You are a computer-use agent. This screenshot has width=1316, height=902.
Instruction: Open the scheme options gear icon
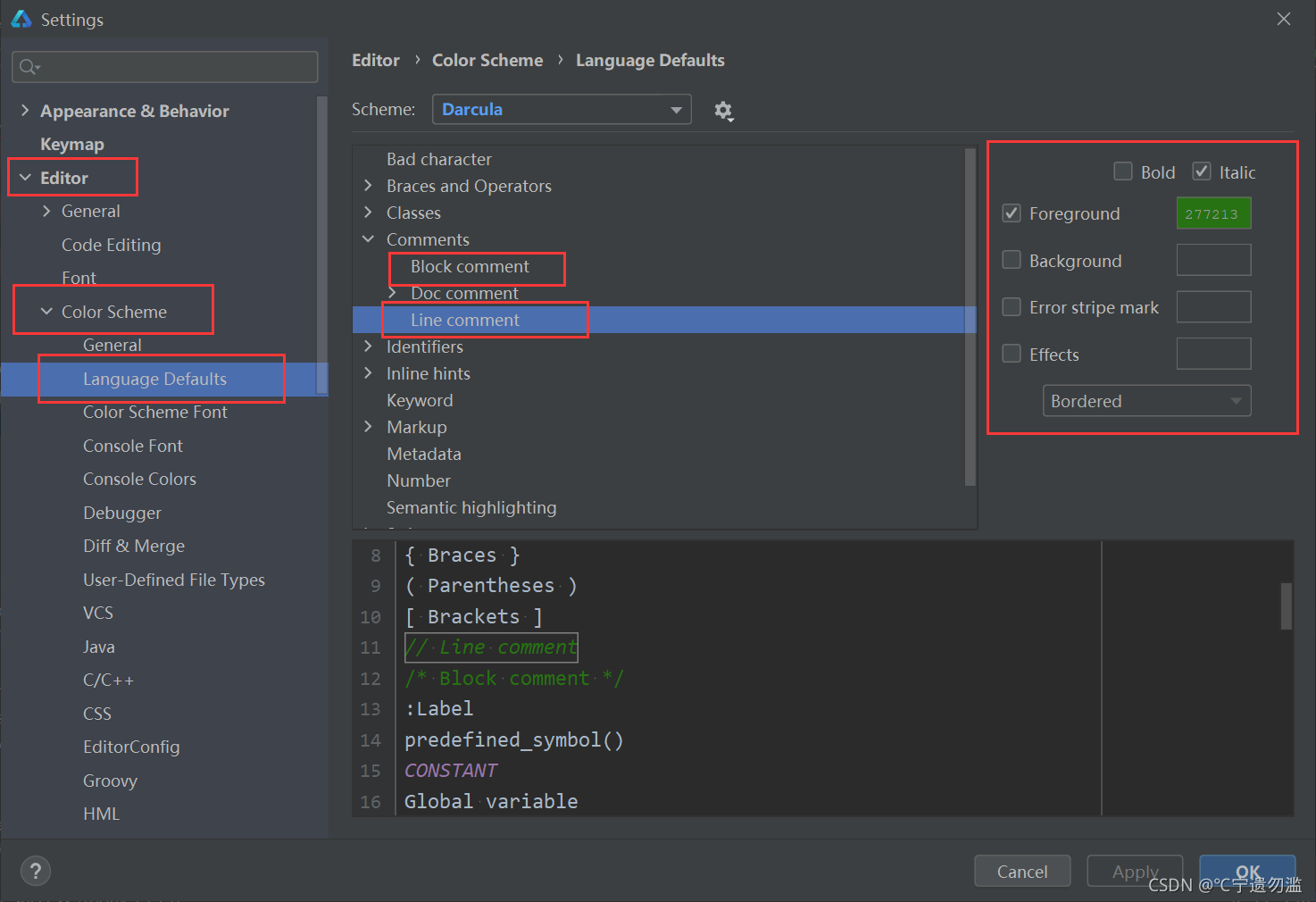723,110
